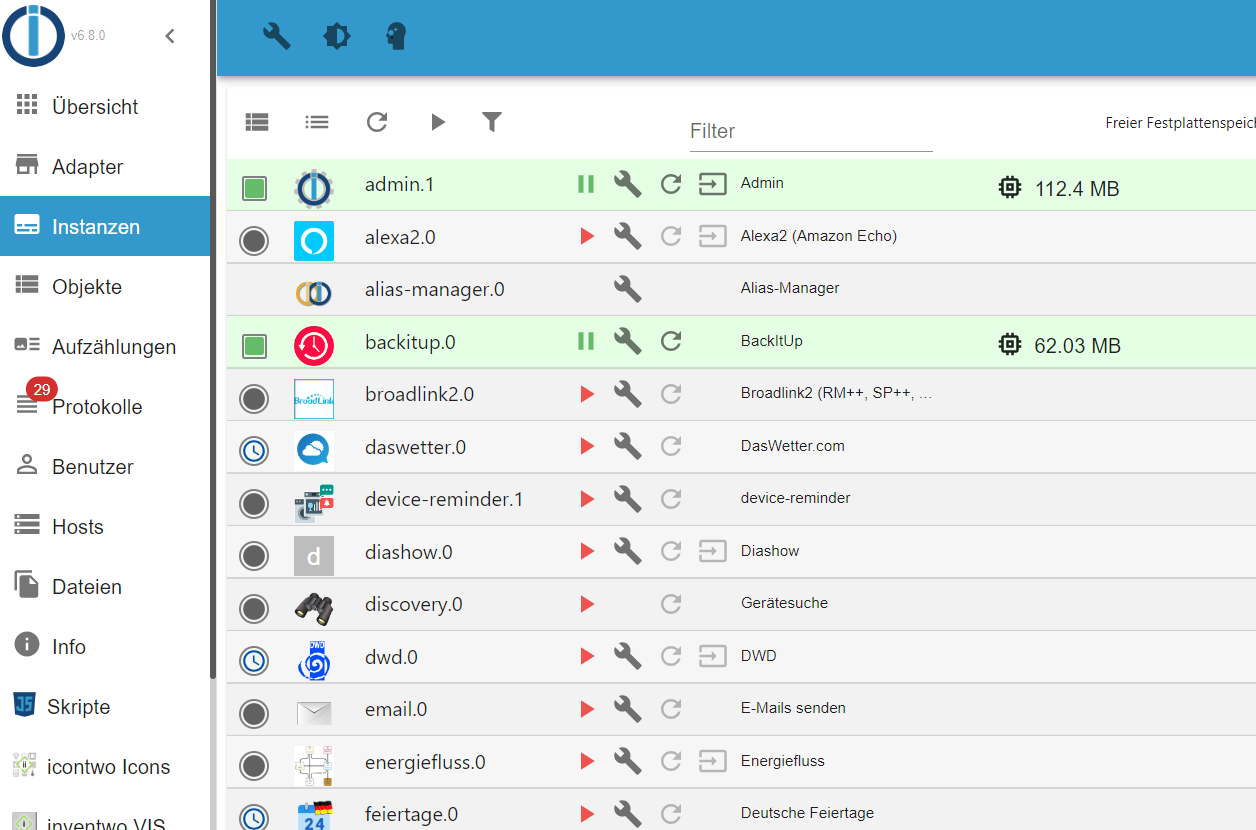Screen dimensions: 1256x830
Task: Open backitup.0 wrench settings
Action: [x=627, y=342]
